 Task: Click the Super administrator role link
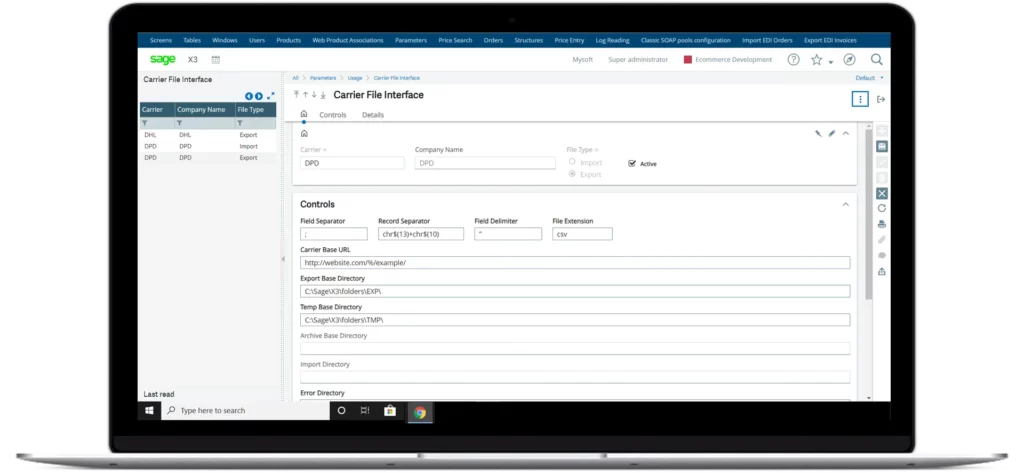pos(638,59)
